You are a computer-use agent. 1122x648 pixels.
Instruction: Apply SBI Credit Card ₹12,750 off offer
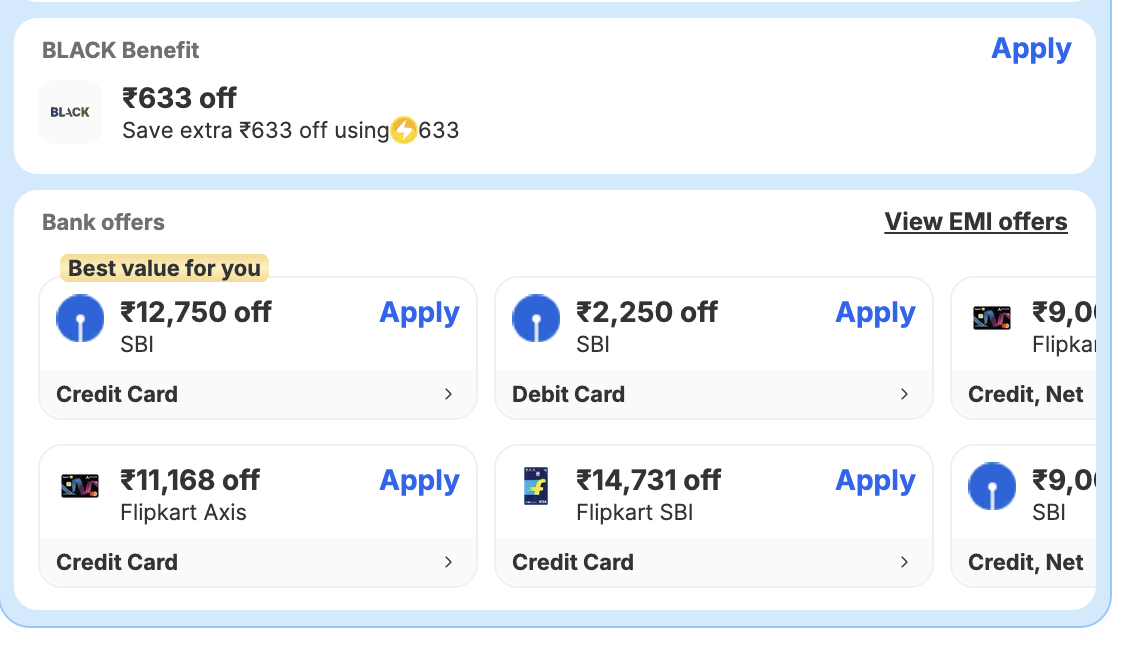click(419, 313)
